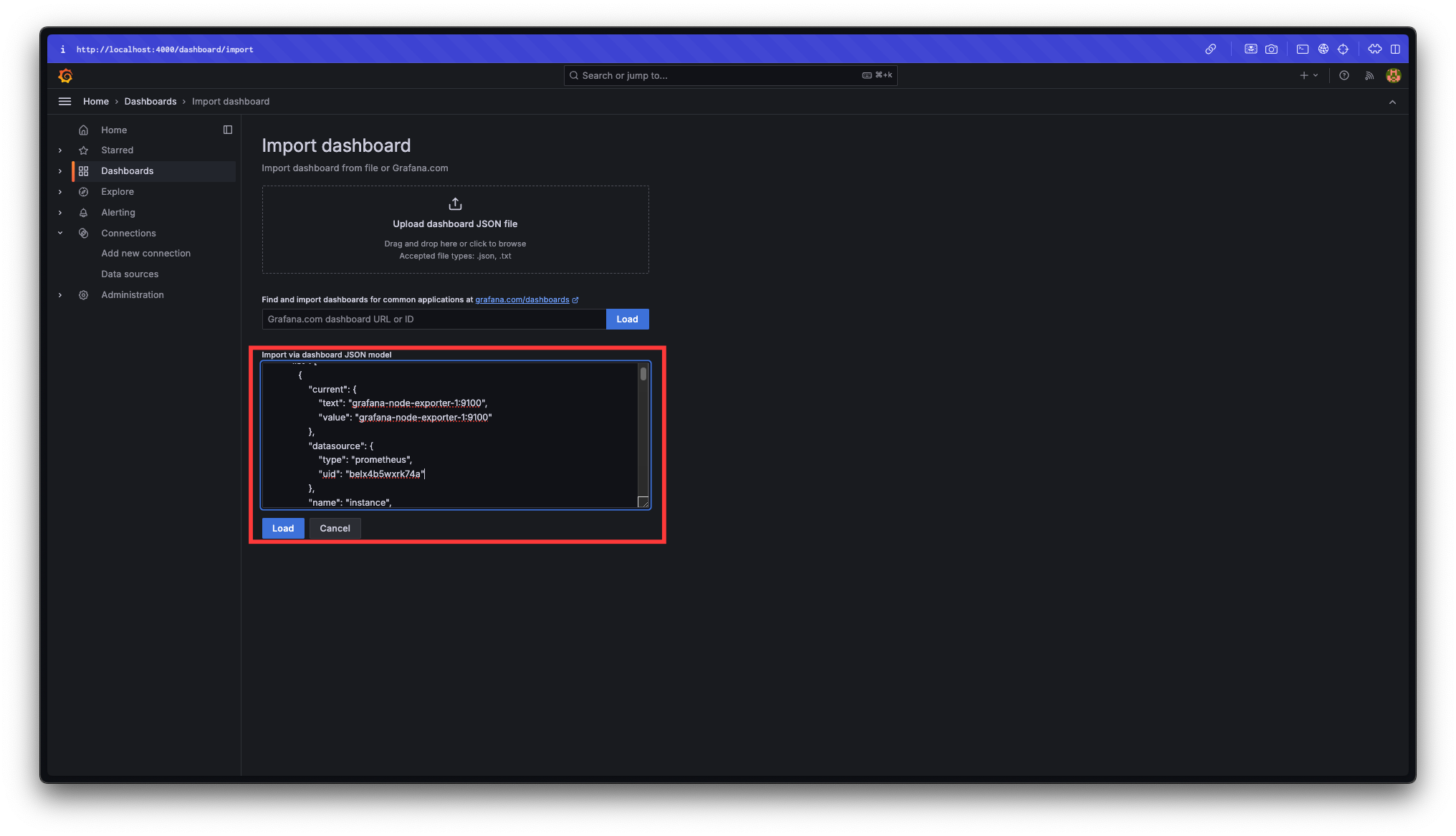Expand the Starred section arrow
The width and height of the screenshot is (1456, 836).
point(60,150)
